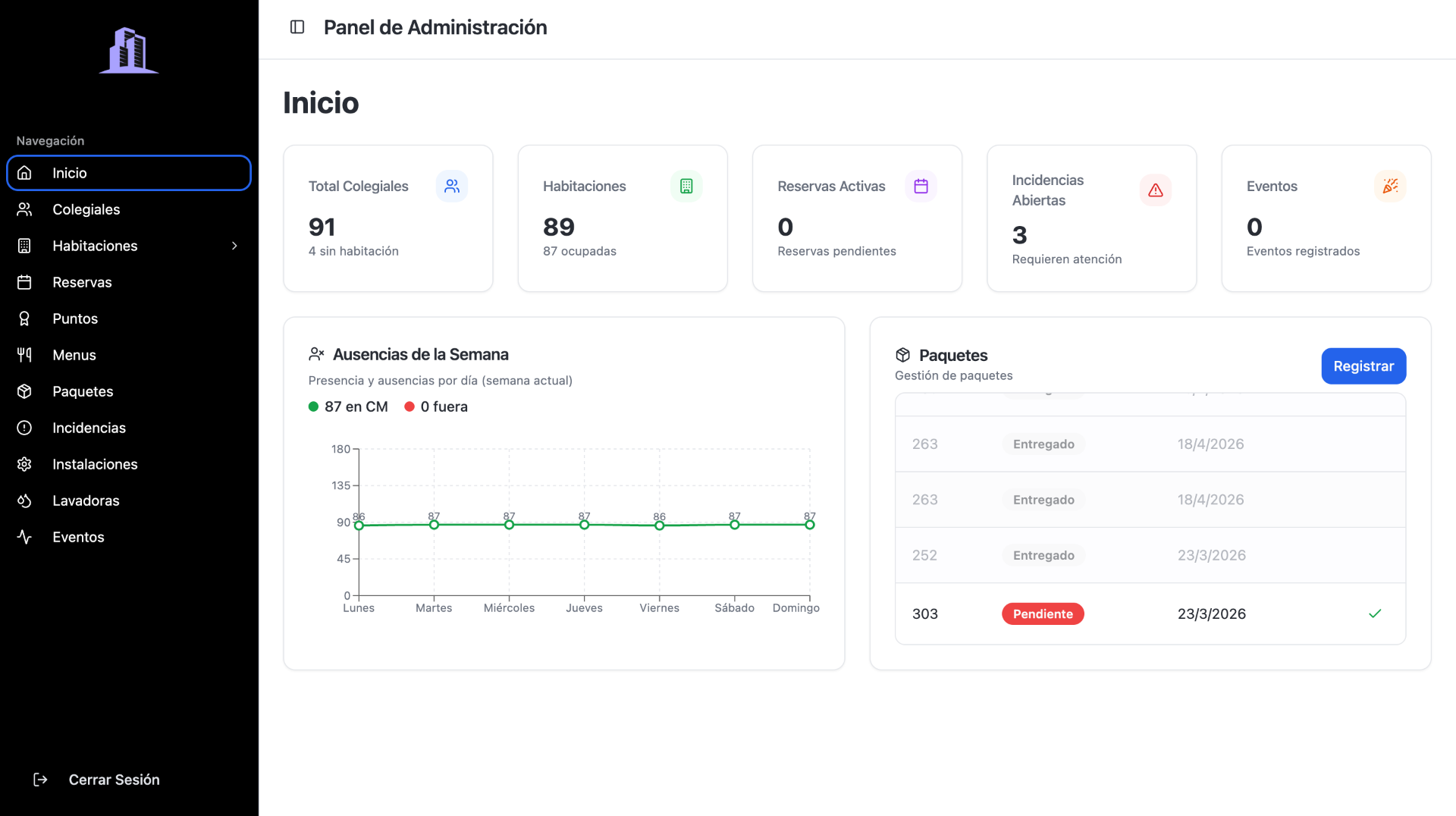Open the Total Colegiales card
This screenshot has height=816, width=1456.
388,218
